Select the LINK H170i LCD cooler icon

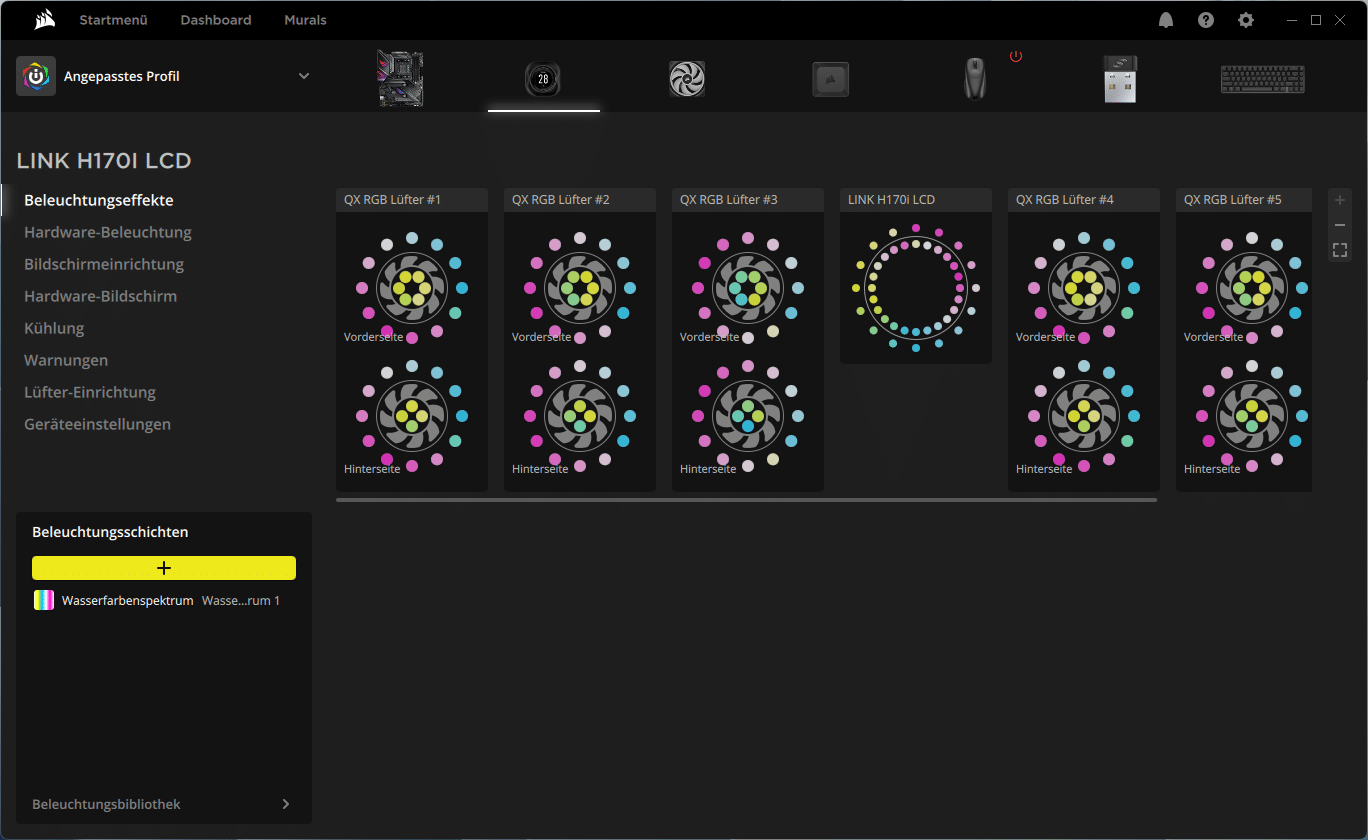tap(543, 79)
